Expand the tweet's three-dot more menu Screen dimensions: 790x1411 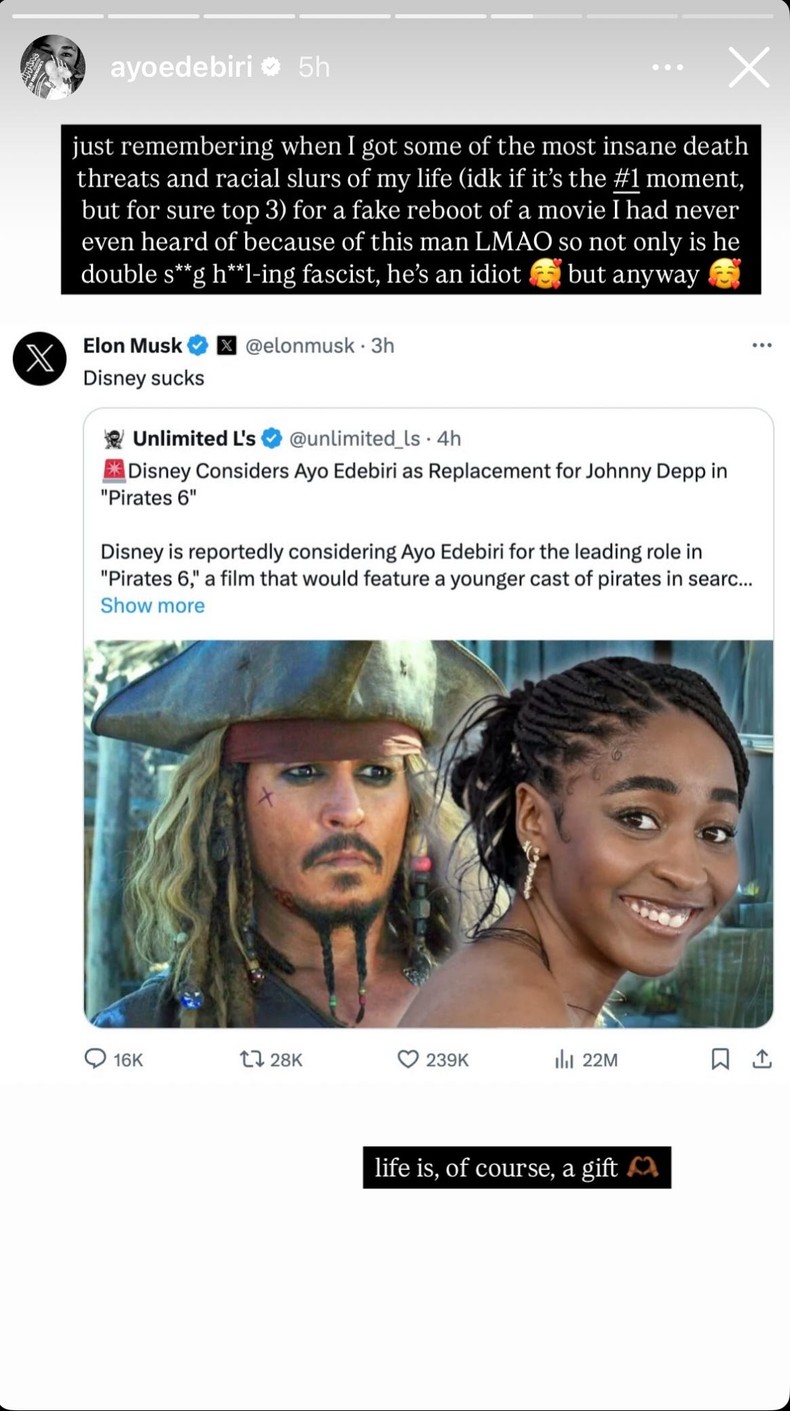coord(762,346)
